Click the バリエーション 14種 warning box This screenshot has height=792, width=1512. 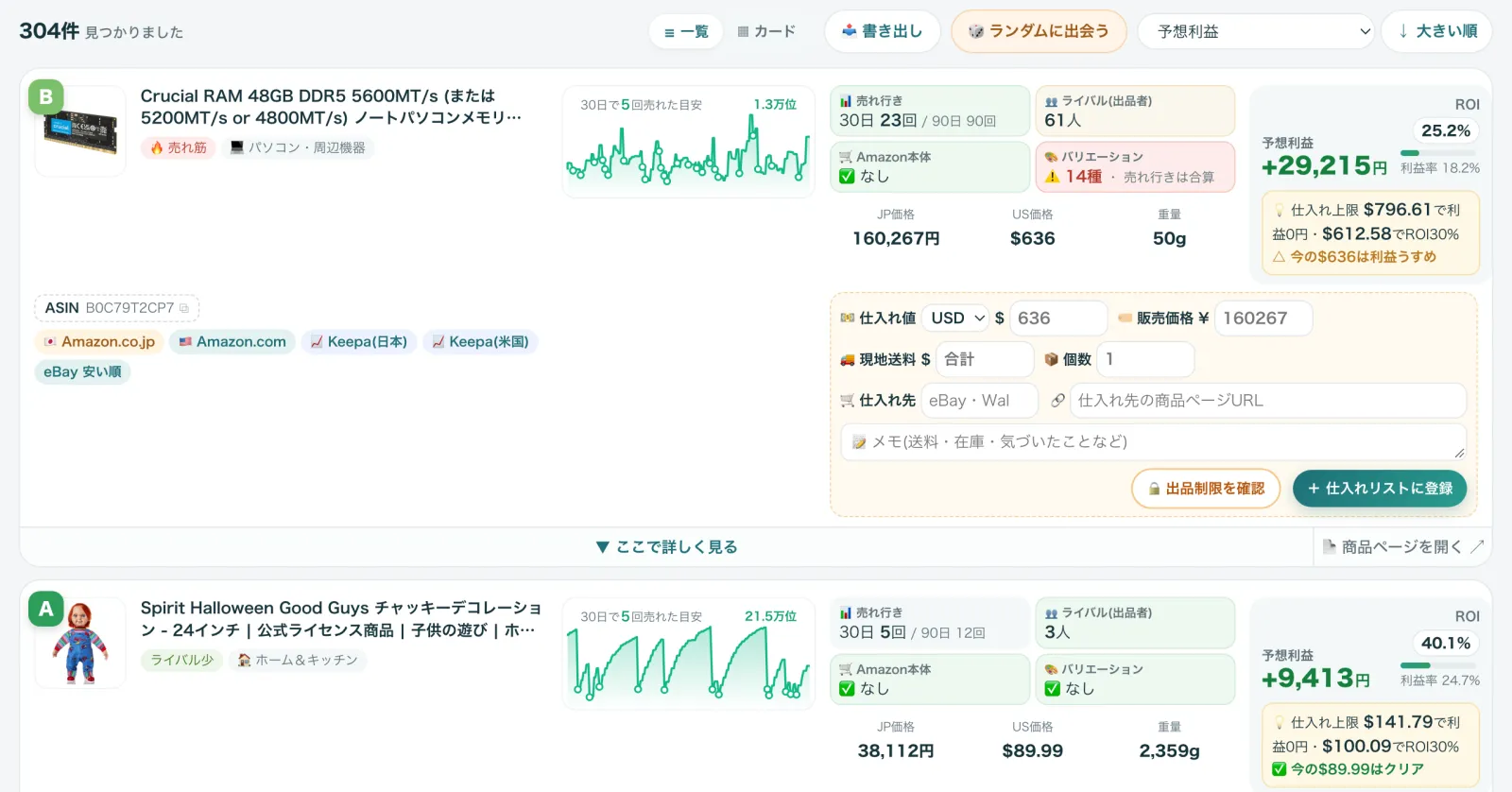point(1135,167)
